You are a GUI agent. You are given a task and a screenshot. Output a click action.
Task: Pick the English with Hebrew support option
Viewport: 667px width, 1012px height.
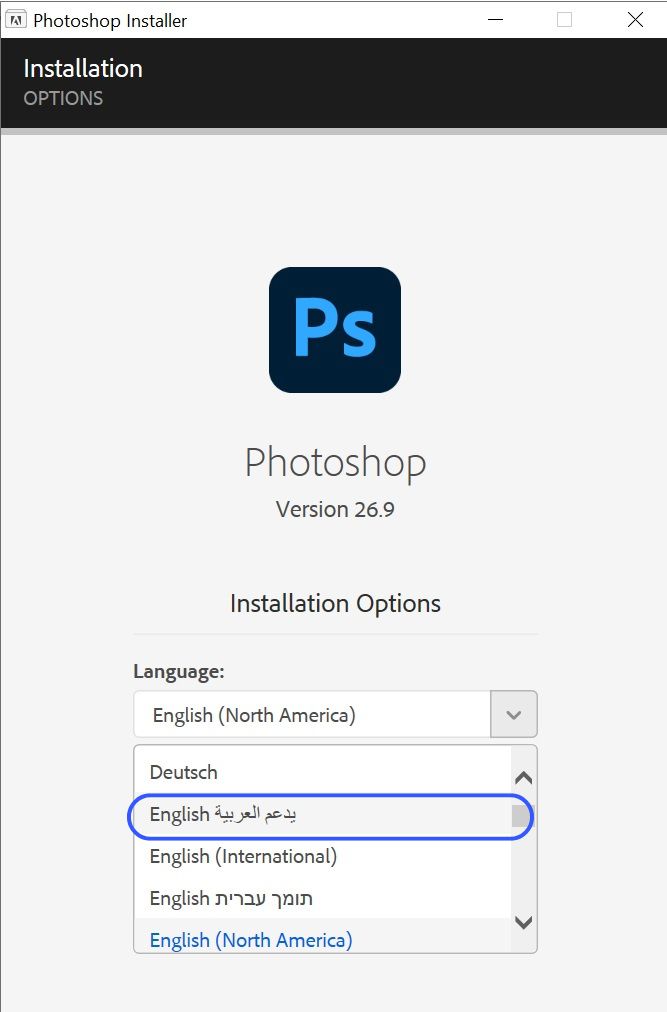tap(323, 898)
